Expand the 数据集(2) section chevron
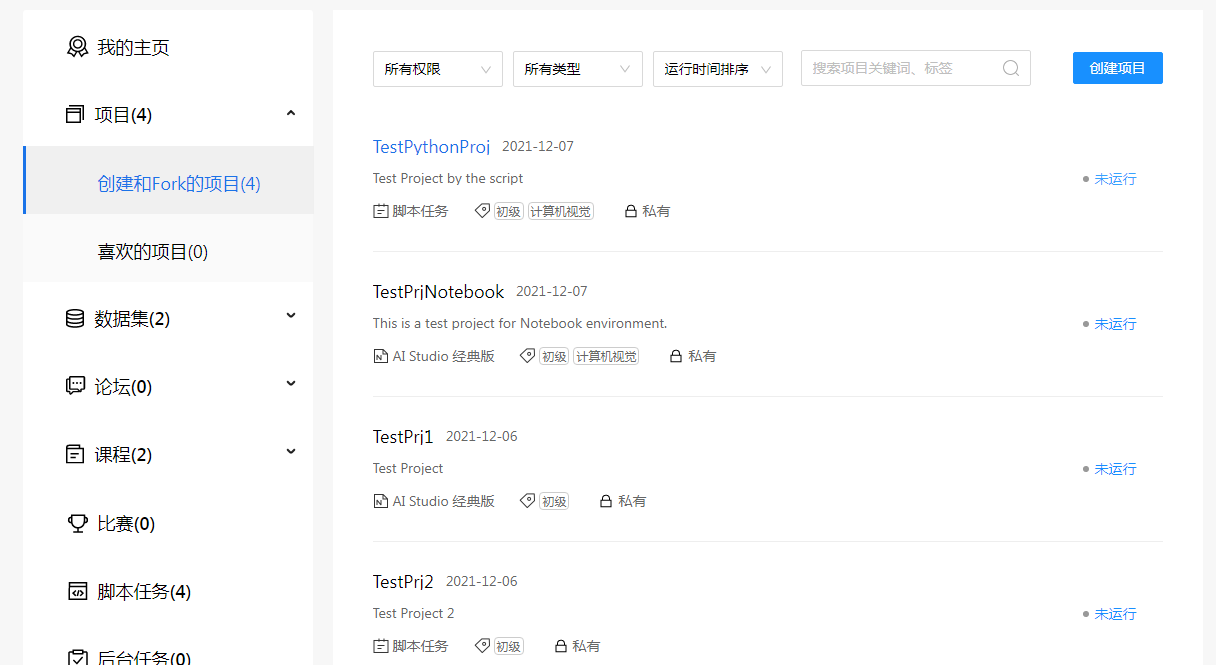The height and width of the screenshot is (665, 1216). [291, 316]
